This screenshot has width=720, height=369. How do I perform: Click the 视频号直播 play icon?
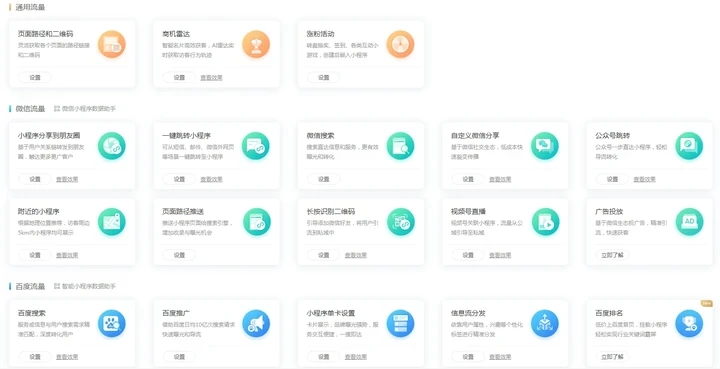tap(545, 222)
